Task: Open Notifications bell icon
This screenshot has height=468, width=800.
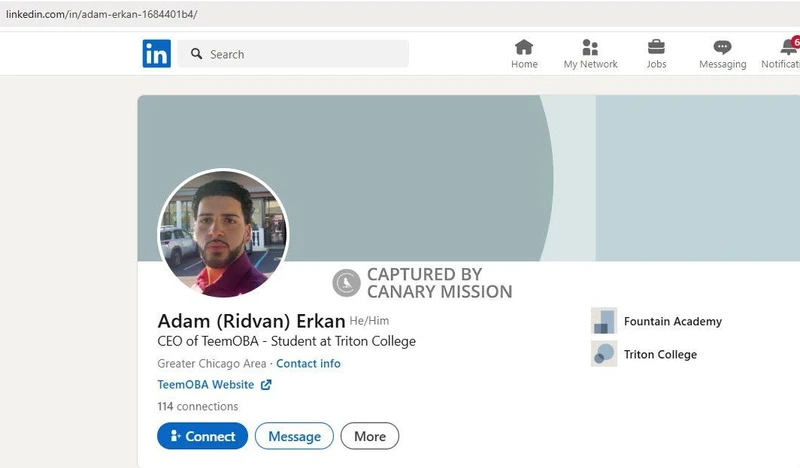Action: click(x=788, y=47)
